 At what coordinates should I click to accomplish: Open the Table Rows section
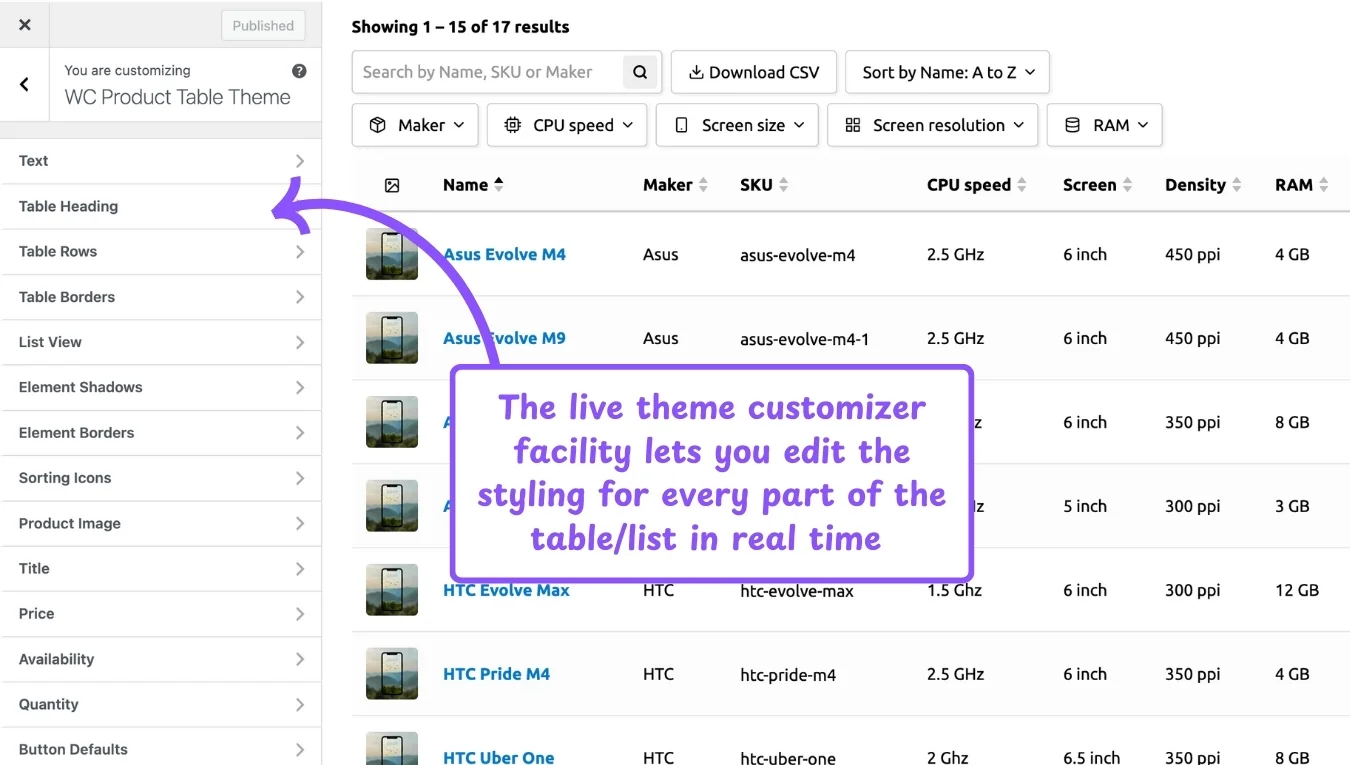click(x=161, y=252)
